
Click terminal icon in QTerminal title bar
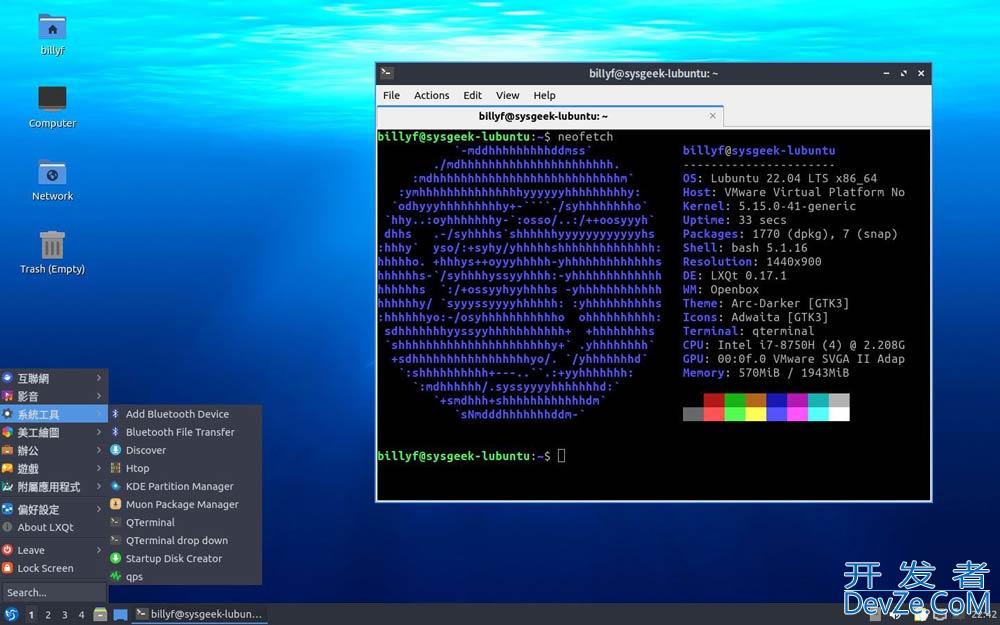(387, 73)
